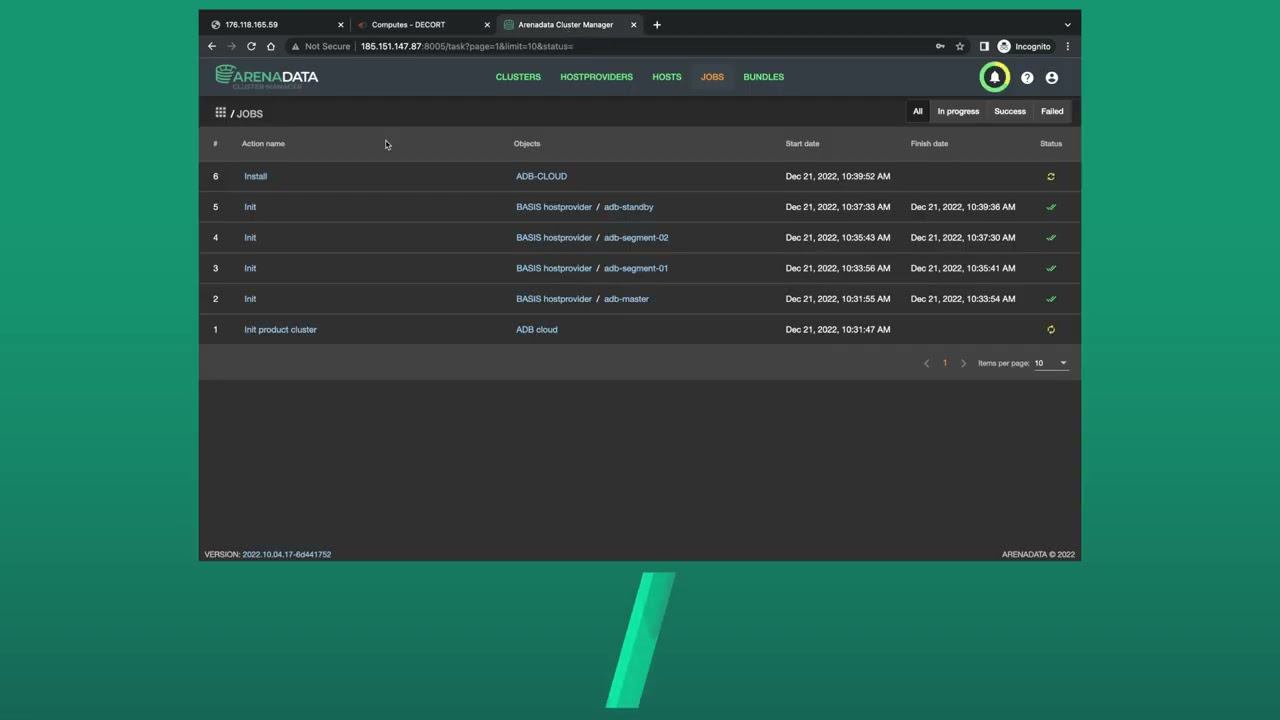Open the notifications bell icon
Screen dimensions: 1280x720
point(994,77)
